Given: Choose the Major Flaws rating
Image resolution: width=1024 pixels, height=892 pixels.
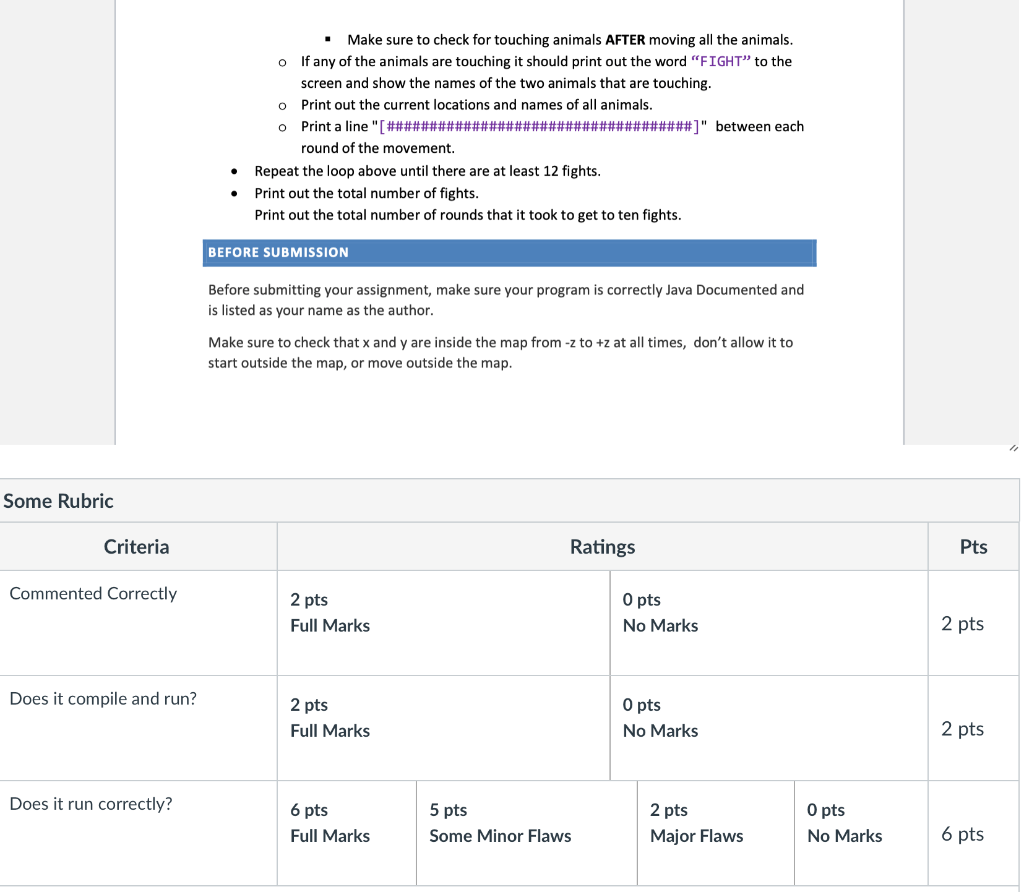Looking at the screenshot, I should 697,823.
